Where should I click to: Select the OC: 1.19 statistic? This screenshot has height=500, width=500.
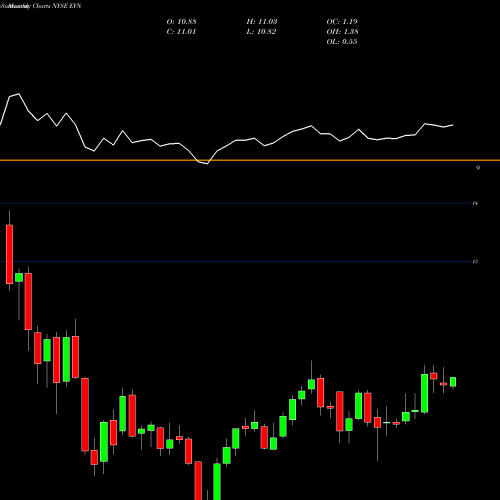[342, 22]
